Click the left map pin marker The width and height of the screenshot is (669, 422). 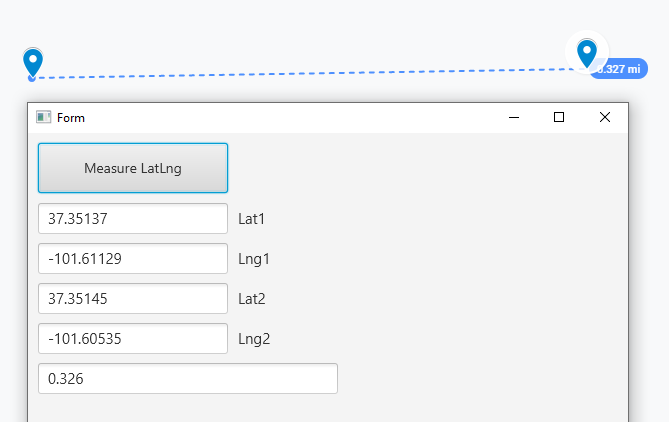[33, 62]
